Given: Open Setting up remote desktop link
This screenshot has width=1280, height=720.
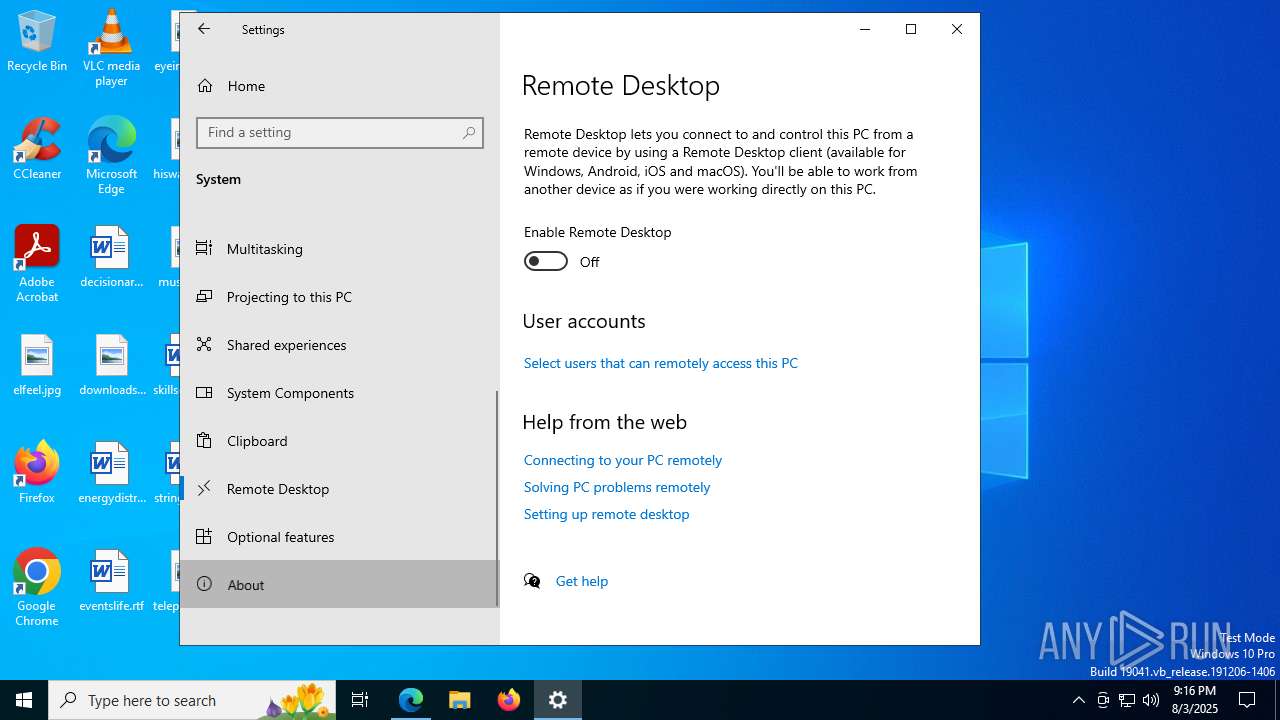Looking at the screenshot, I should click(607, 514).
